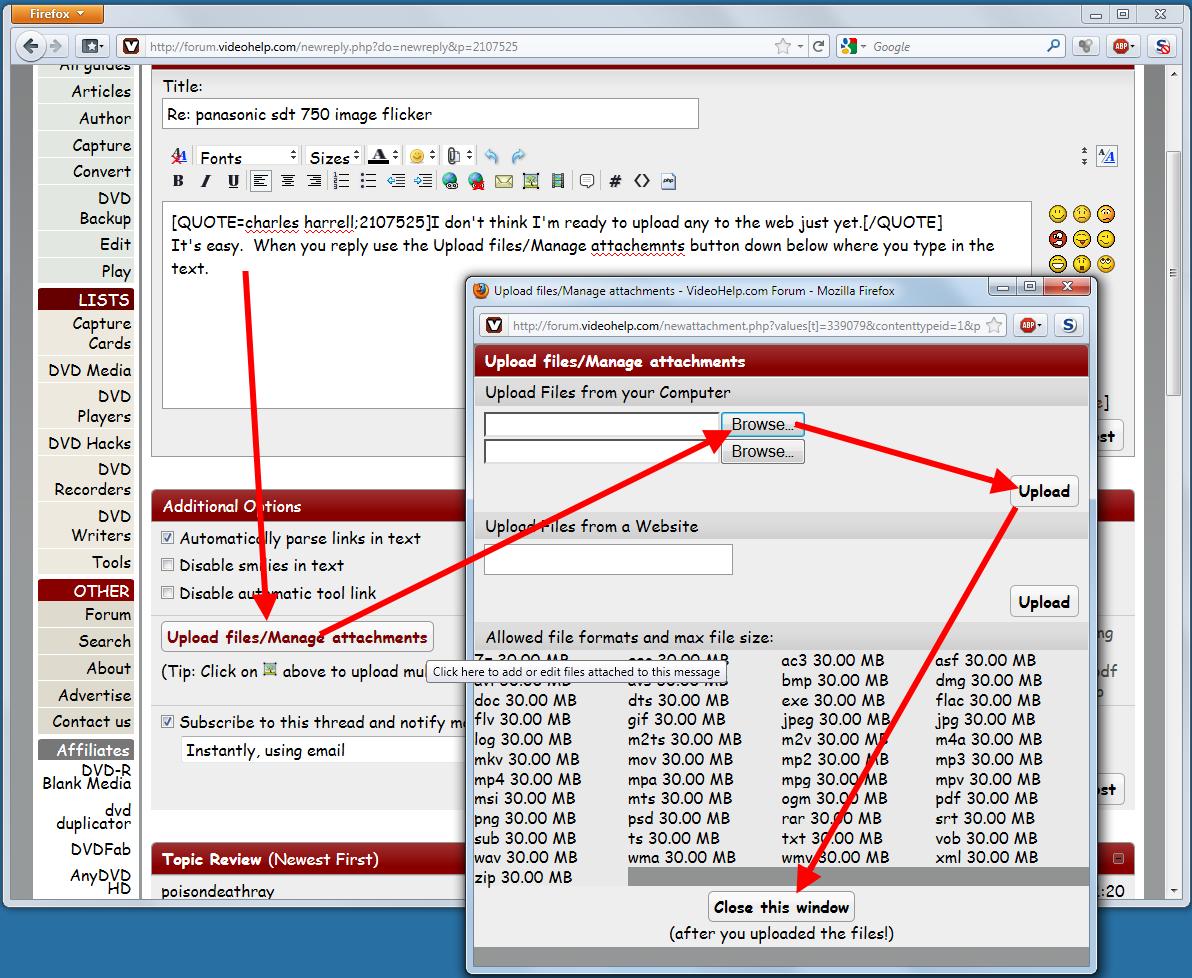Click the first smiley face in the smilies panel
Screen dimensions: 1192x978
point(1057,214)
